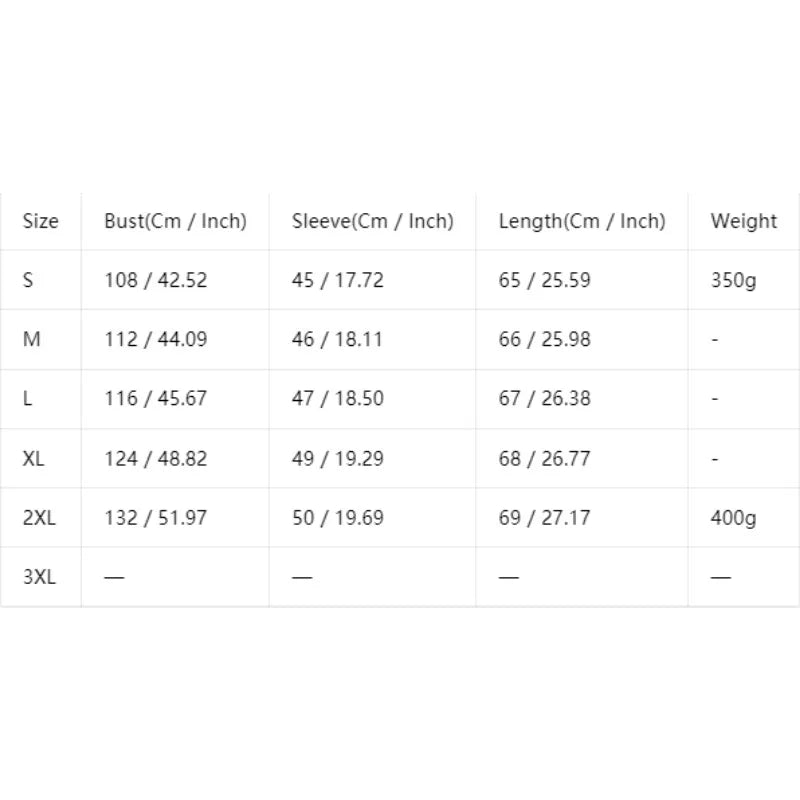Click the 124 / 48.82 bust cell
Screen dimensions: 800x800
coord(175,458)
